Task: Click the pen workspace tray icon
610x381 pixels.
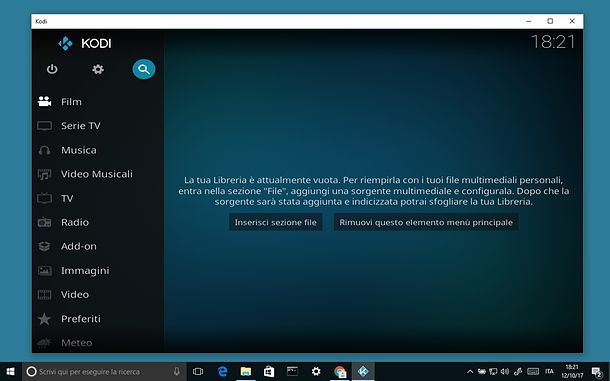Action: [x=518, y=372]
